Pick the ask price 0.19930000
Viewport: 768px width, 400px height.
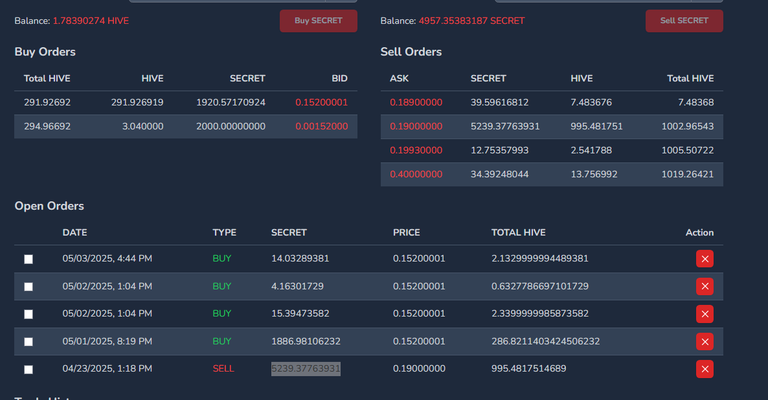pyautogui.click(x=416, y=150)
